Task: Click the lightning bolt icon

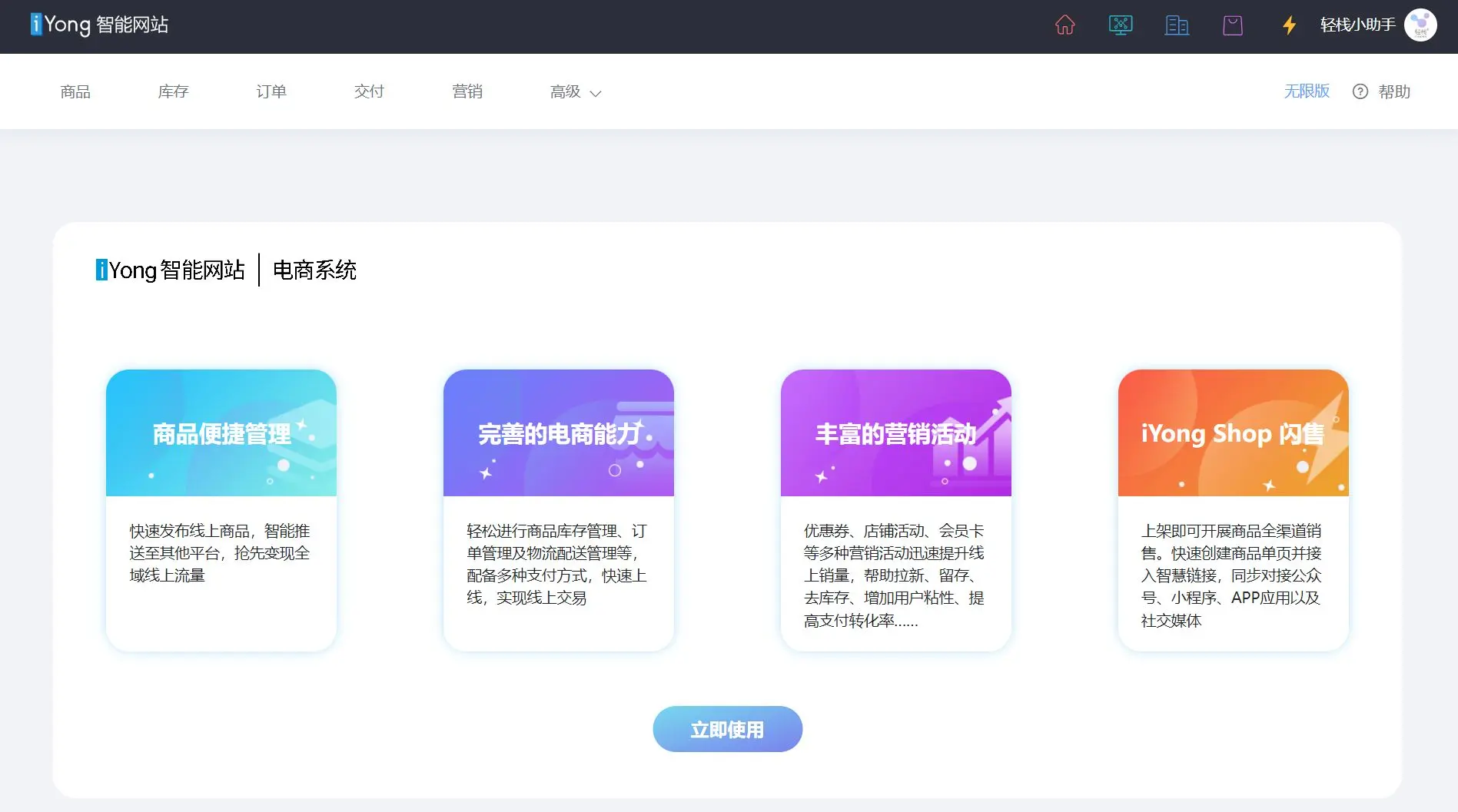Action: [1289, 25]
